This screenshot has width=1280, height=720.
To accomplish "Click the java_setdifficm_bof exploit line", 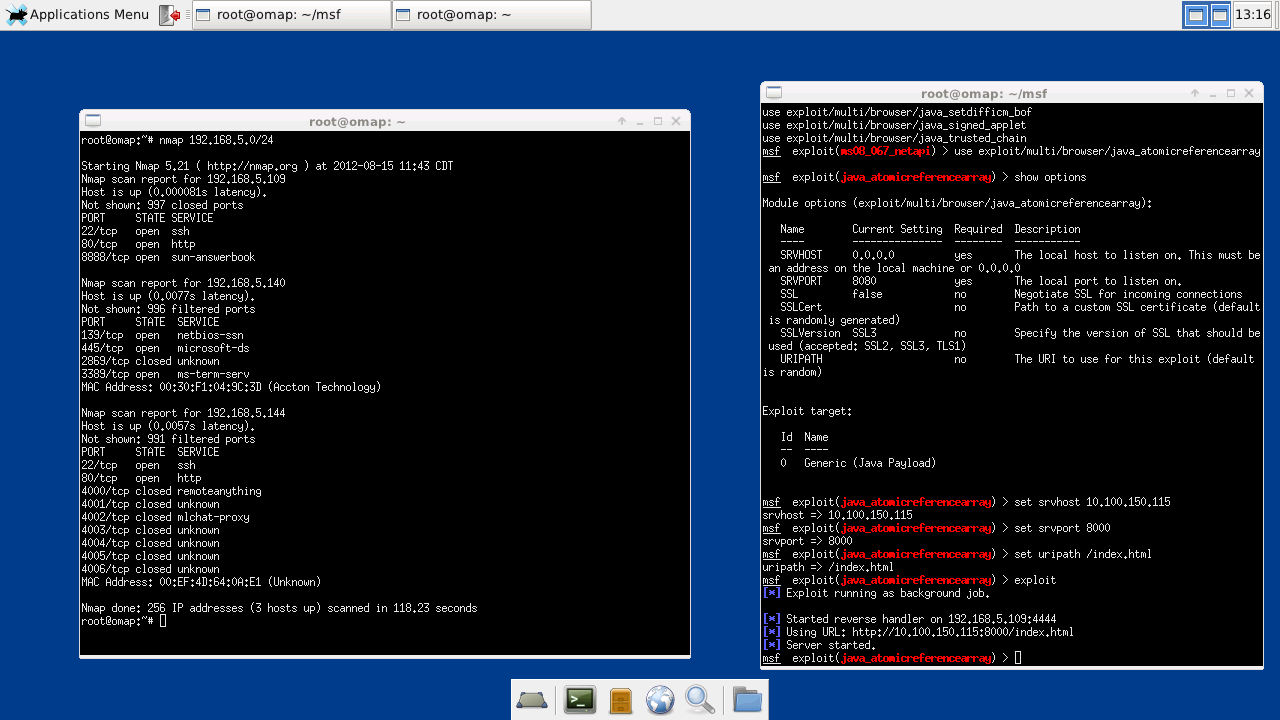I will (x=897, y=112).
